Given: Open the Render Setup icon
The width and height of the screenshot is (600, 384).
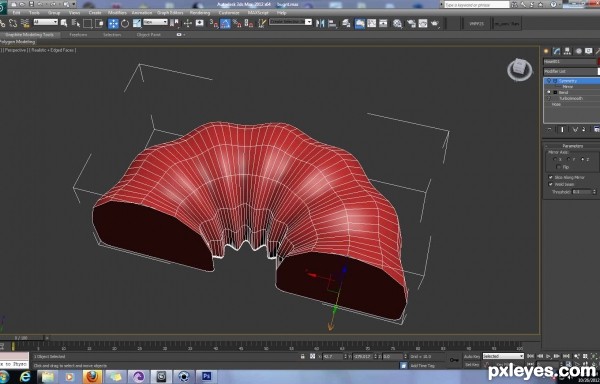Looking at the screenshot, I should [412, 23].
